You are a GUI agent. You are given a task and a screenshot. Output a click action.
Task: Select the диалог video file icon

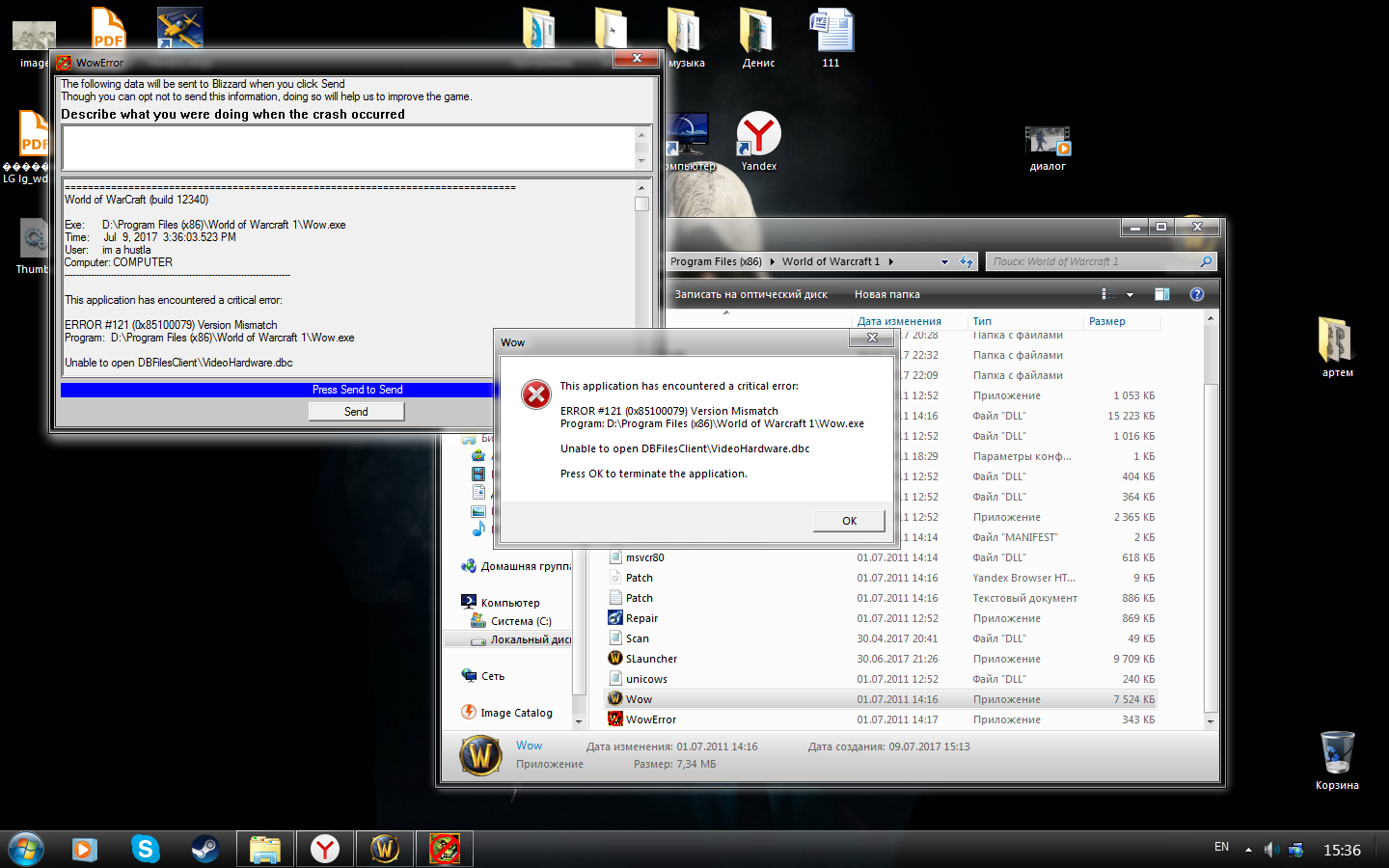click(x=1048, y=149)
